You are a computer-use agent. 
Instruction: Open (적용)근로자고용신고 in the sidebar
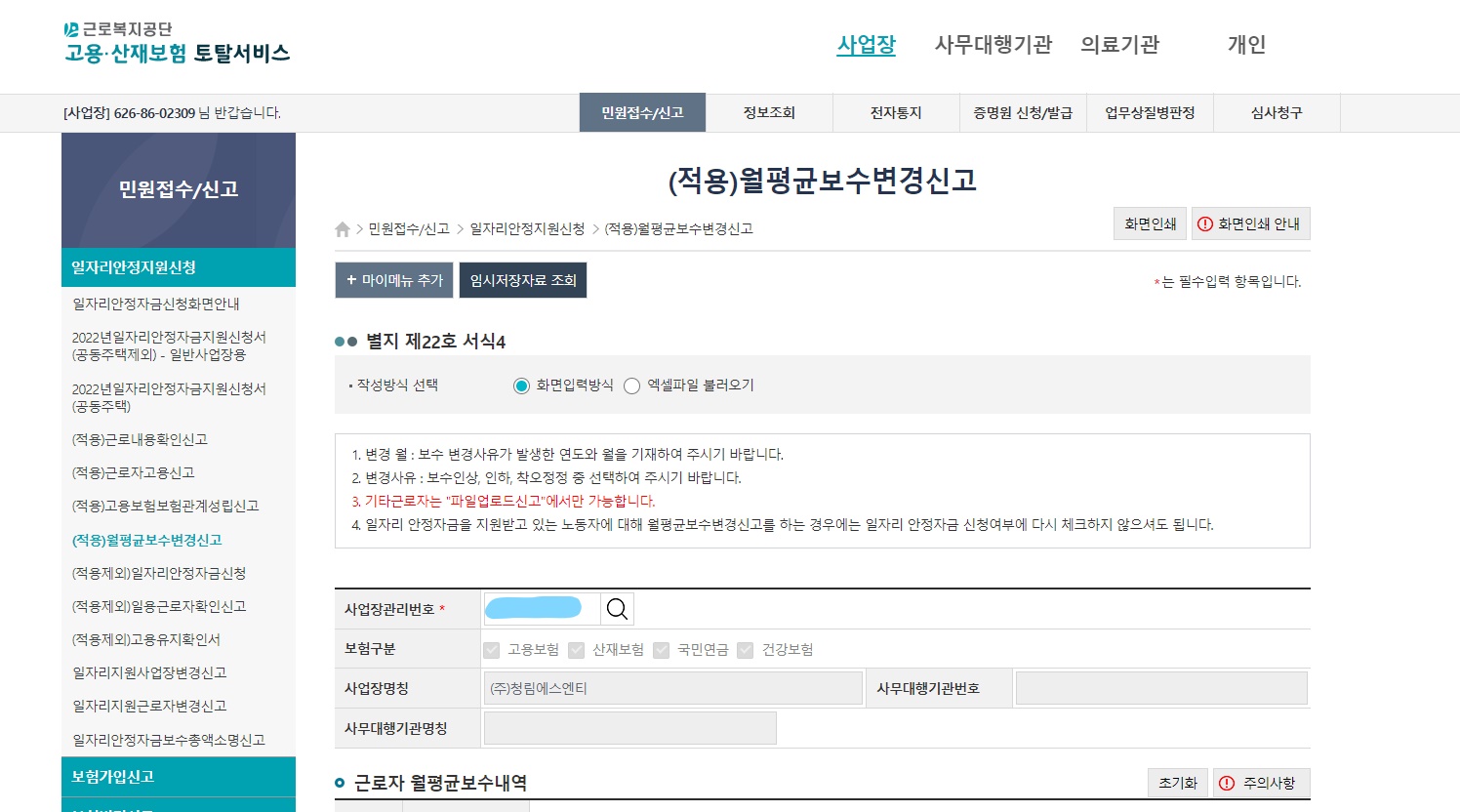coord(134,473)
